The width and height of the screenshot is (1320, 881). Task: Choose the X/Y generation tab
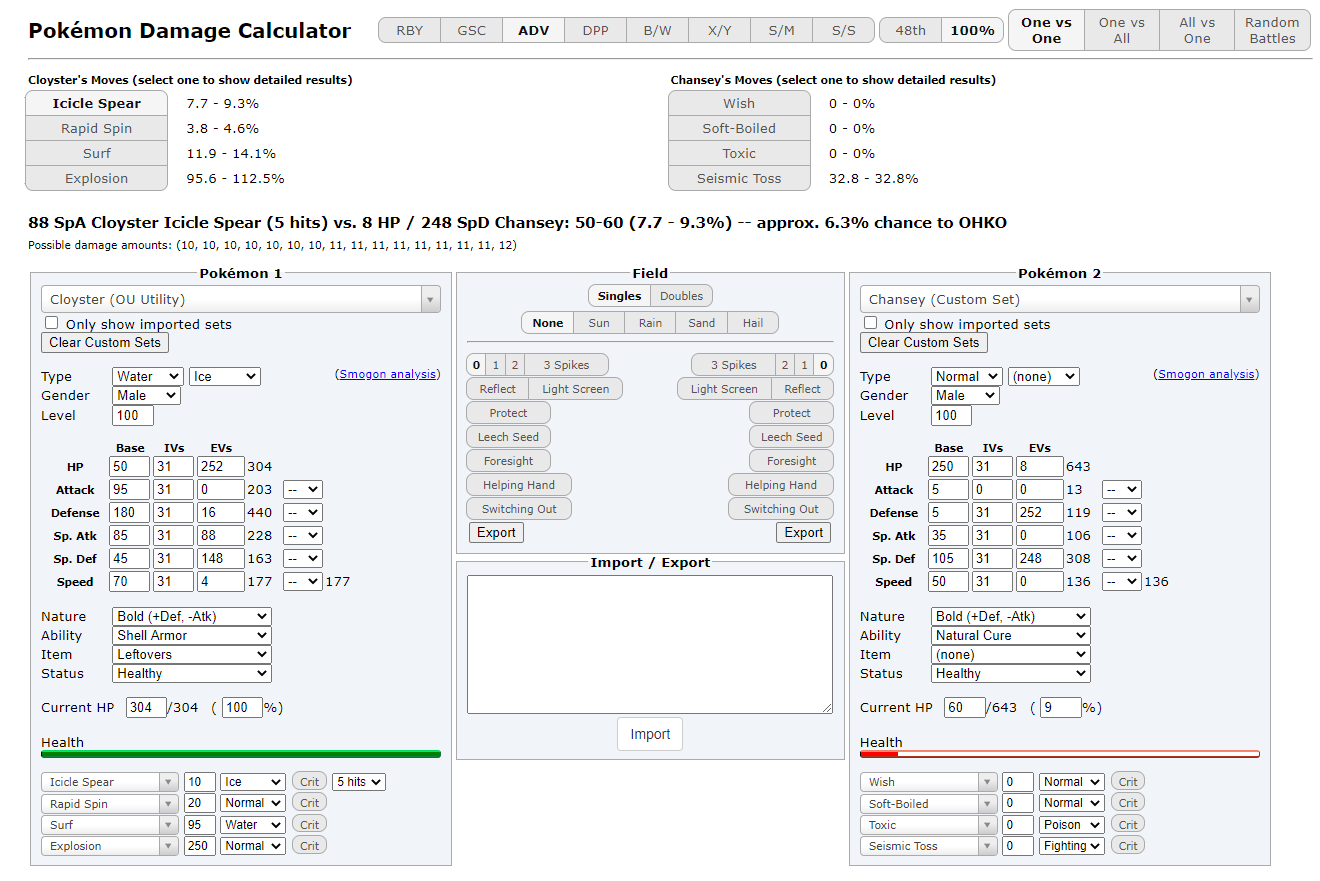pyautogui.click(x=720, y=30)
